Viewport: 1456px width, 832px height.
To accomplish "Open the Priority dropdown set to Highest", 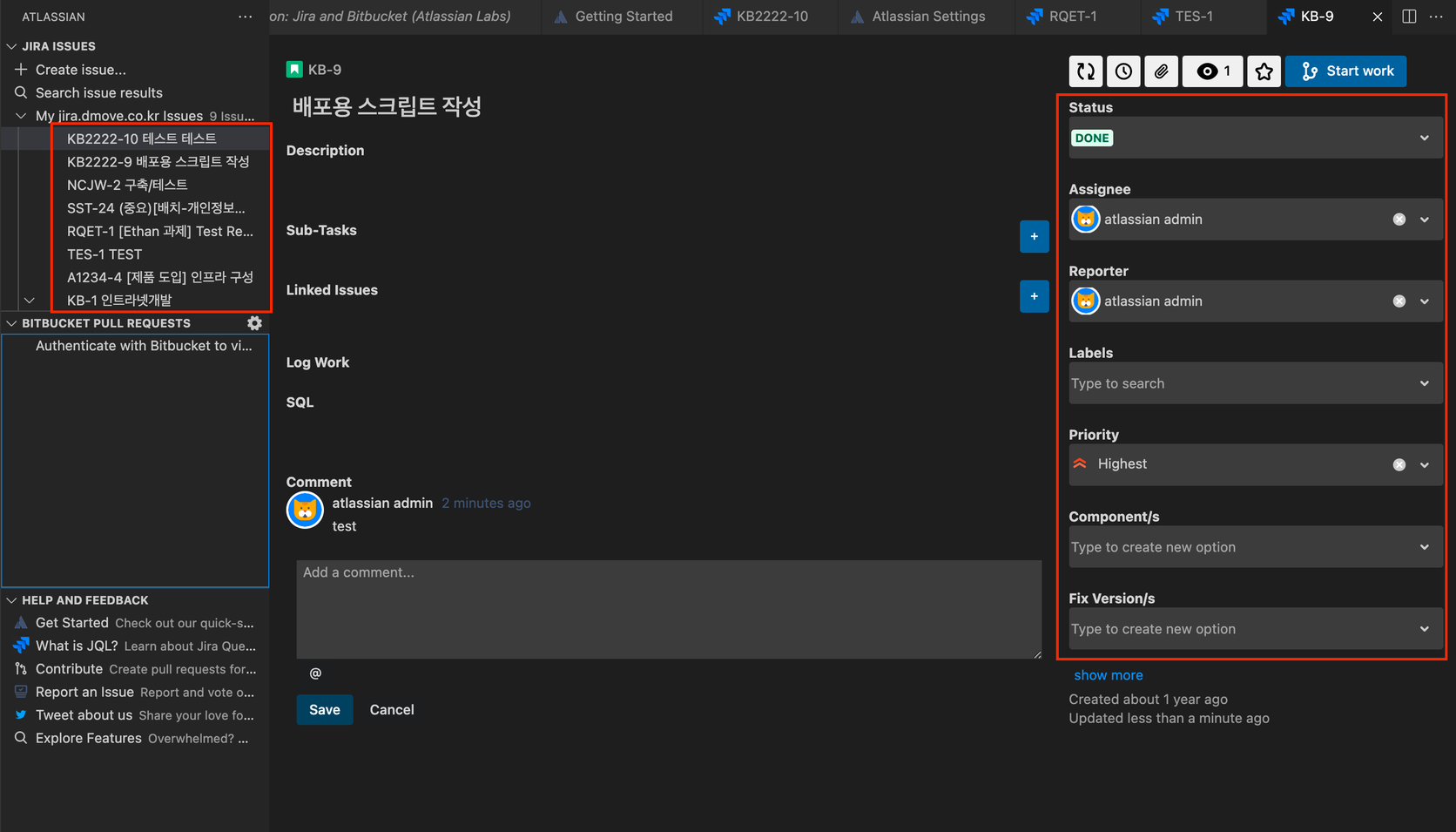I will pyautogui.click(x=1425, y=464).
